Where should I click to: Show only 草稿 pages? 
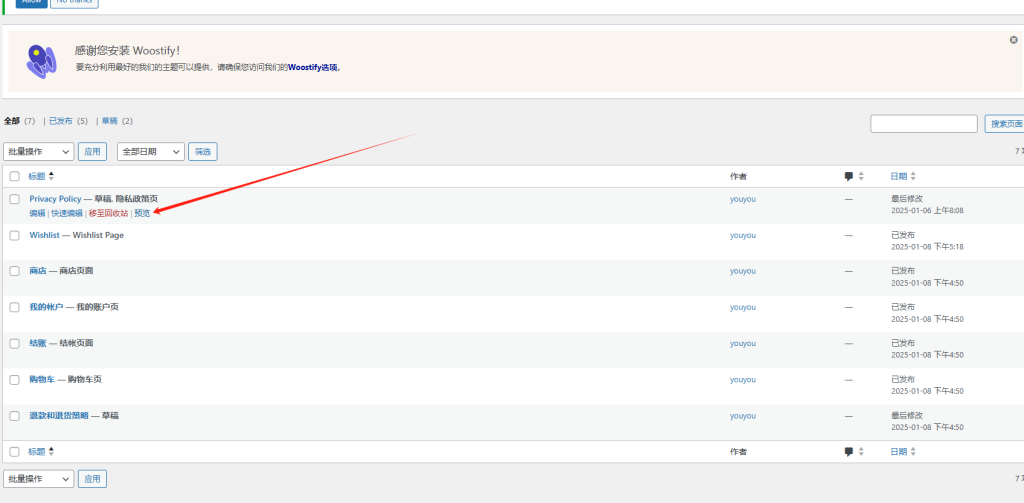point(109,121)
